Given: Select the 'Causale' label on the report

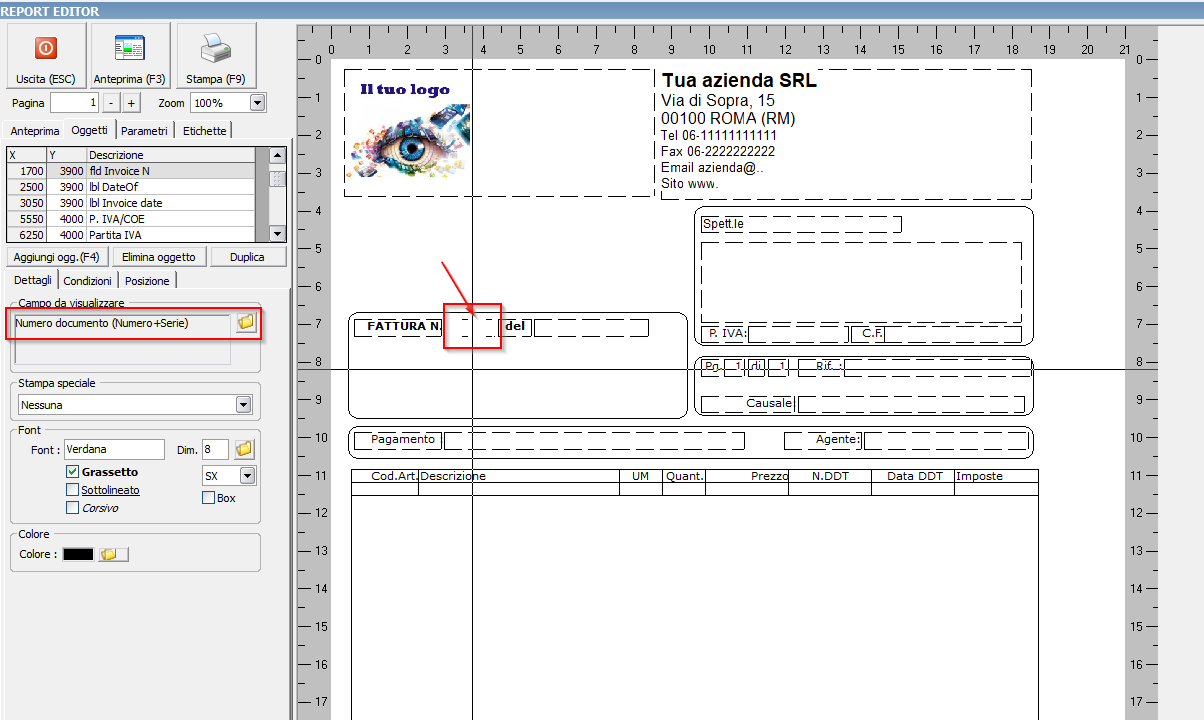Looking at the screenshot, I should (x=770, y=403).
